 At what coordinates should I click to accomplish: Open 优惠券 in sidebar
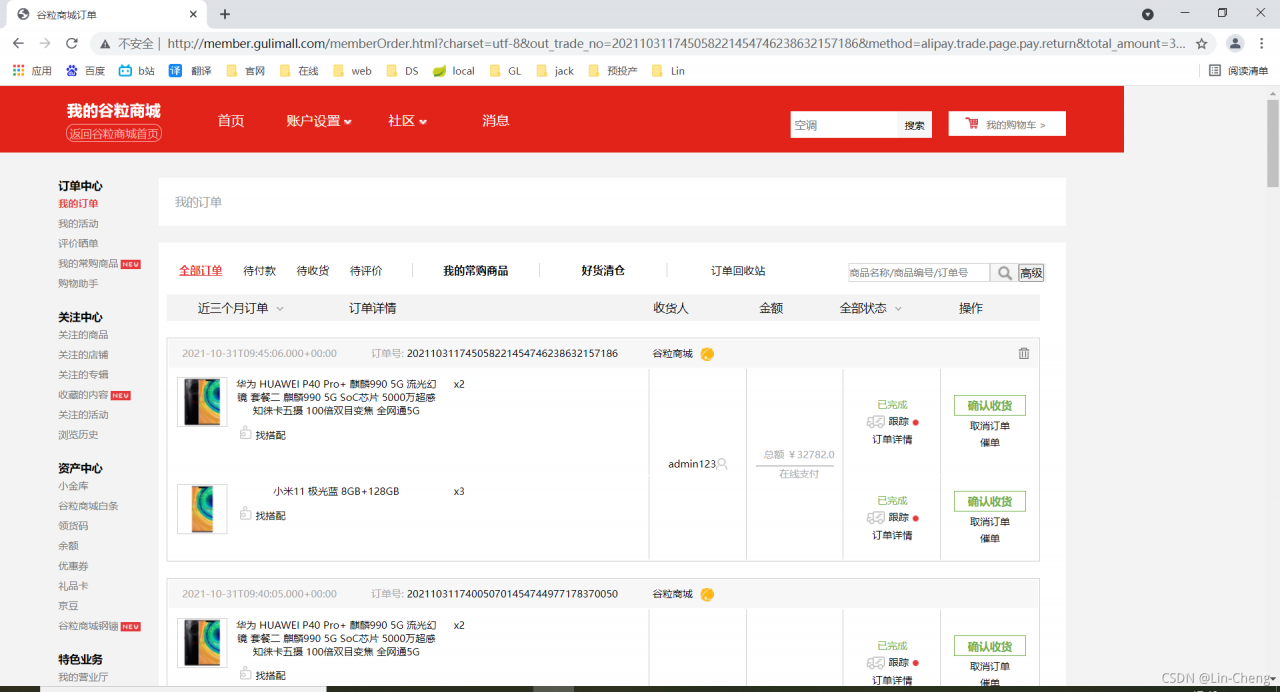[73, 566]
